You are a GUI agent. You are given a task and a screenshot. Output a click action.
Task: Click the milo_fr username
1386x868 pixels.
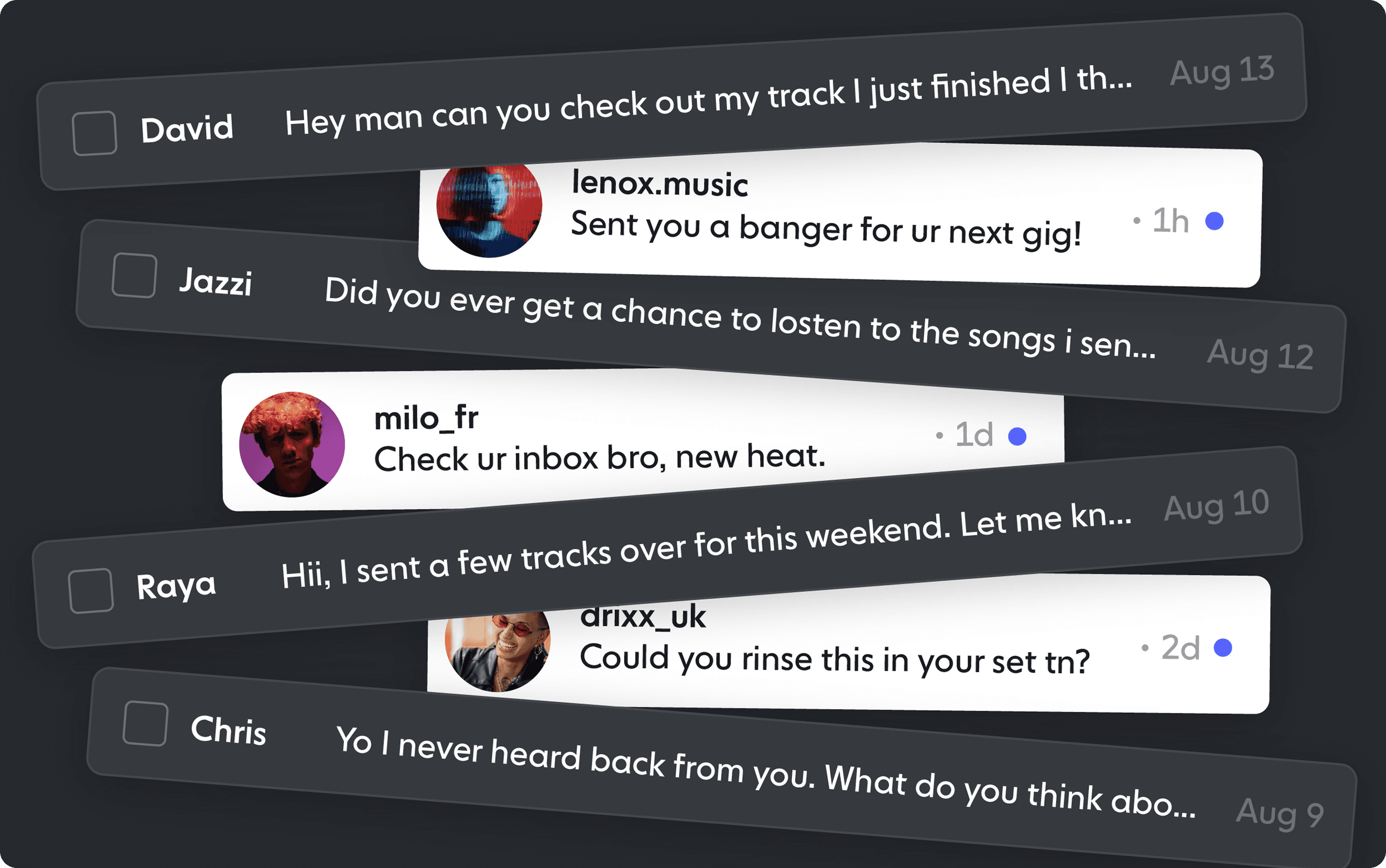pyautogui.click(x=426, y=418)
